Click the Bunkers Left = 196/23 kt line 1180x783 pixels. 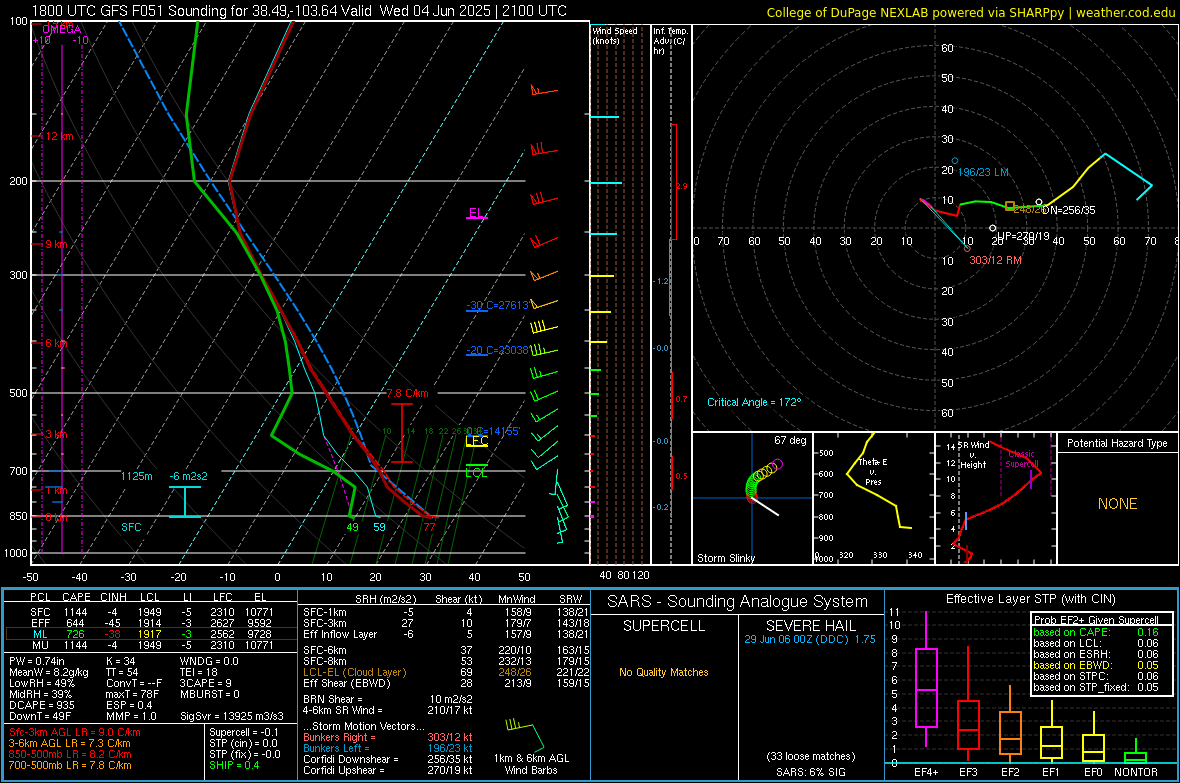click(x=388, y=748)
